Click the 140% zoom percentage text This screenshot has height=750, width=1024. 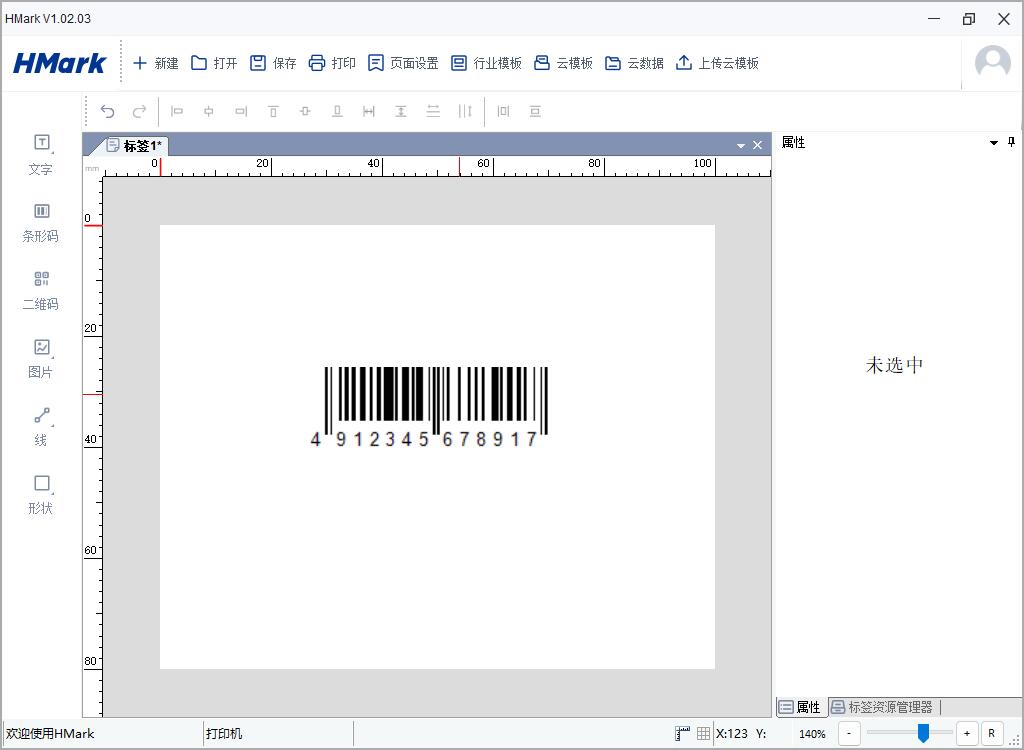812,734
